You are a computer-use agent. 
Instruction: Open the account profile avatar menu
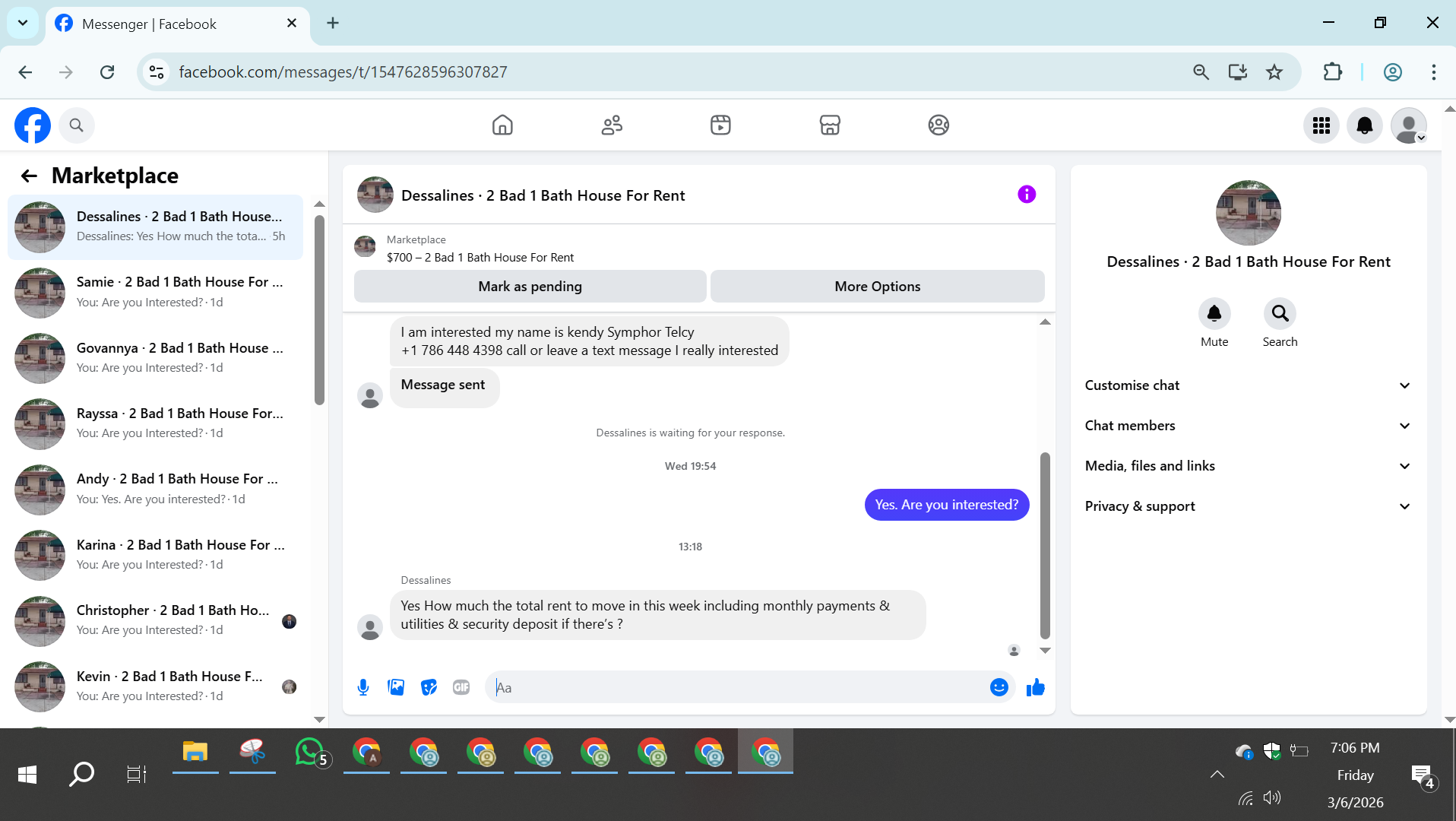pyautogui.click(x=1409, y=125)
